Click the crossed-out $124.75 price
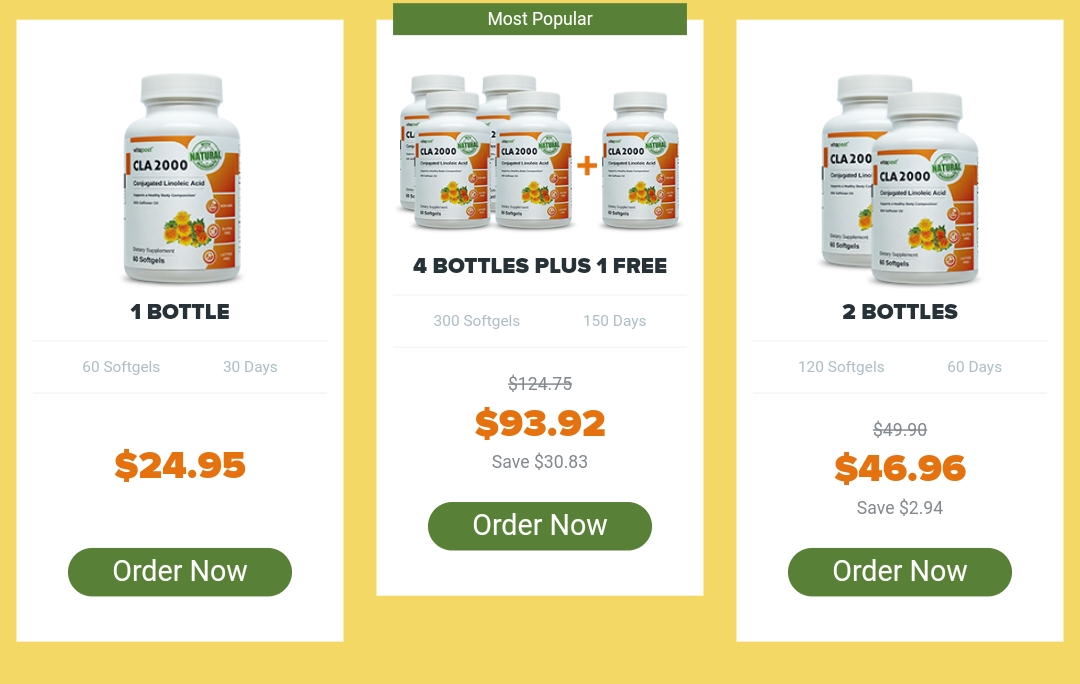The height and width of the screenshot is (684, 1080). (x=539, y=384)
